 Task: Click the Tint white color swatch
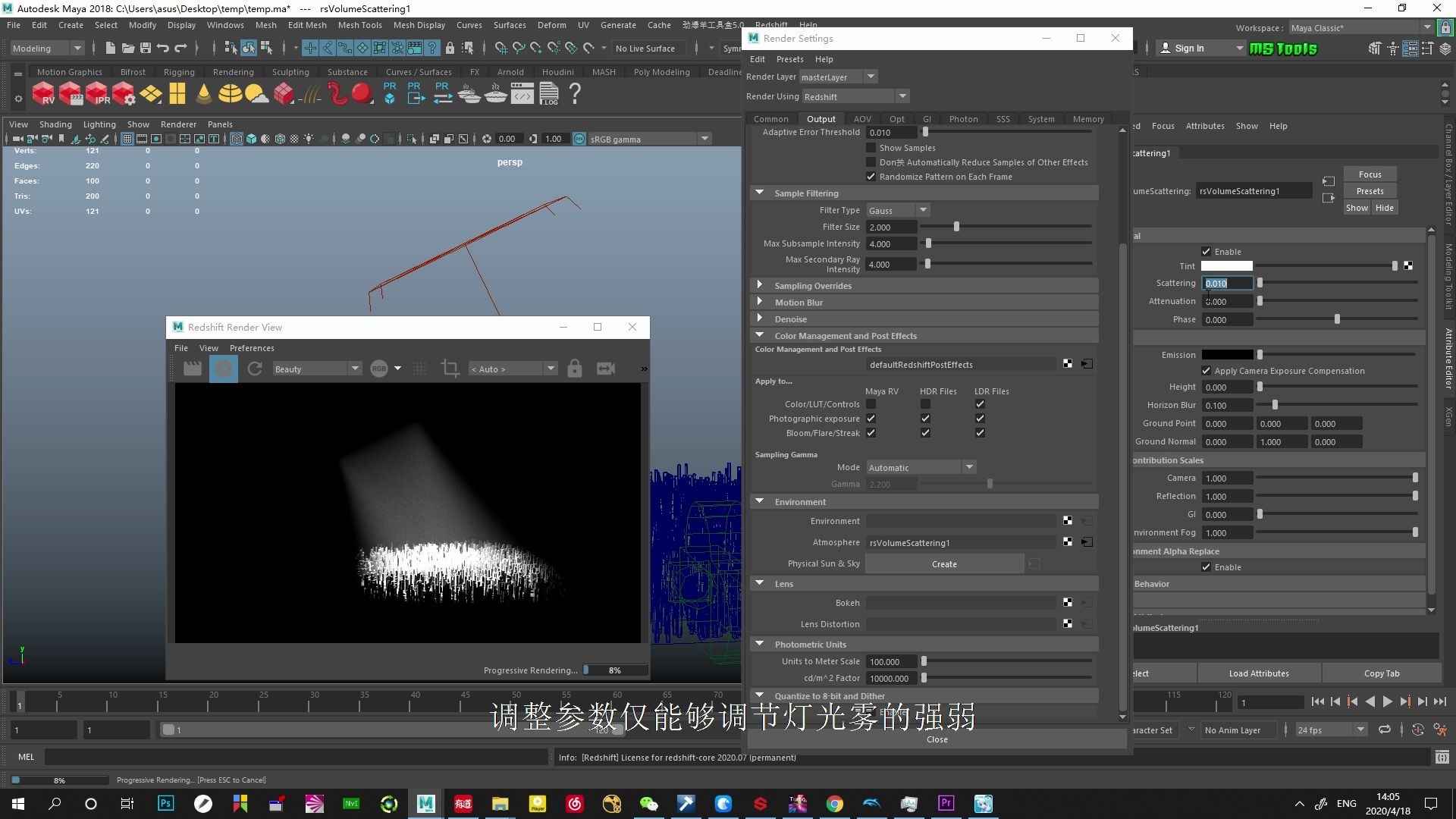click(1226, 266)
